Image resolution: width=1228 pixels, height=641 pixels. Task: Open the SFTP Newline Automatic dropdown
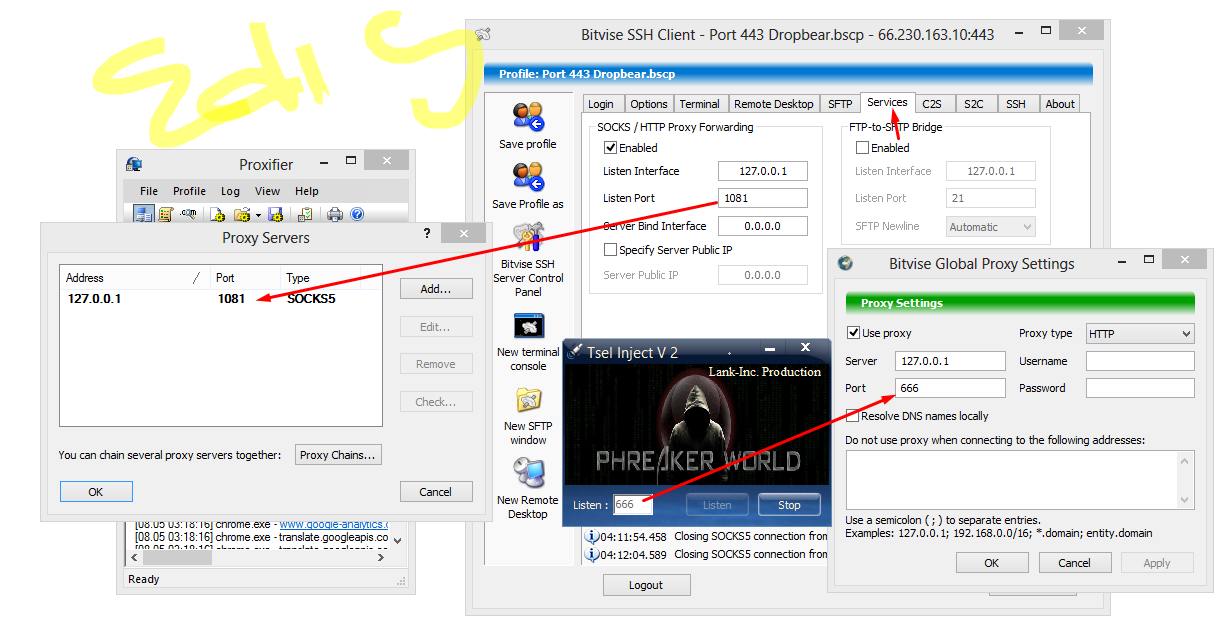point(991,227)
